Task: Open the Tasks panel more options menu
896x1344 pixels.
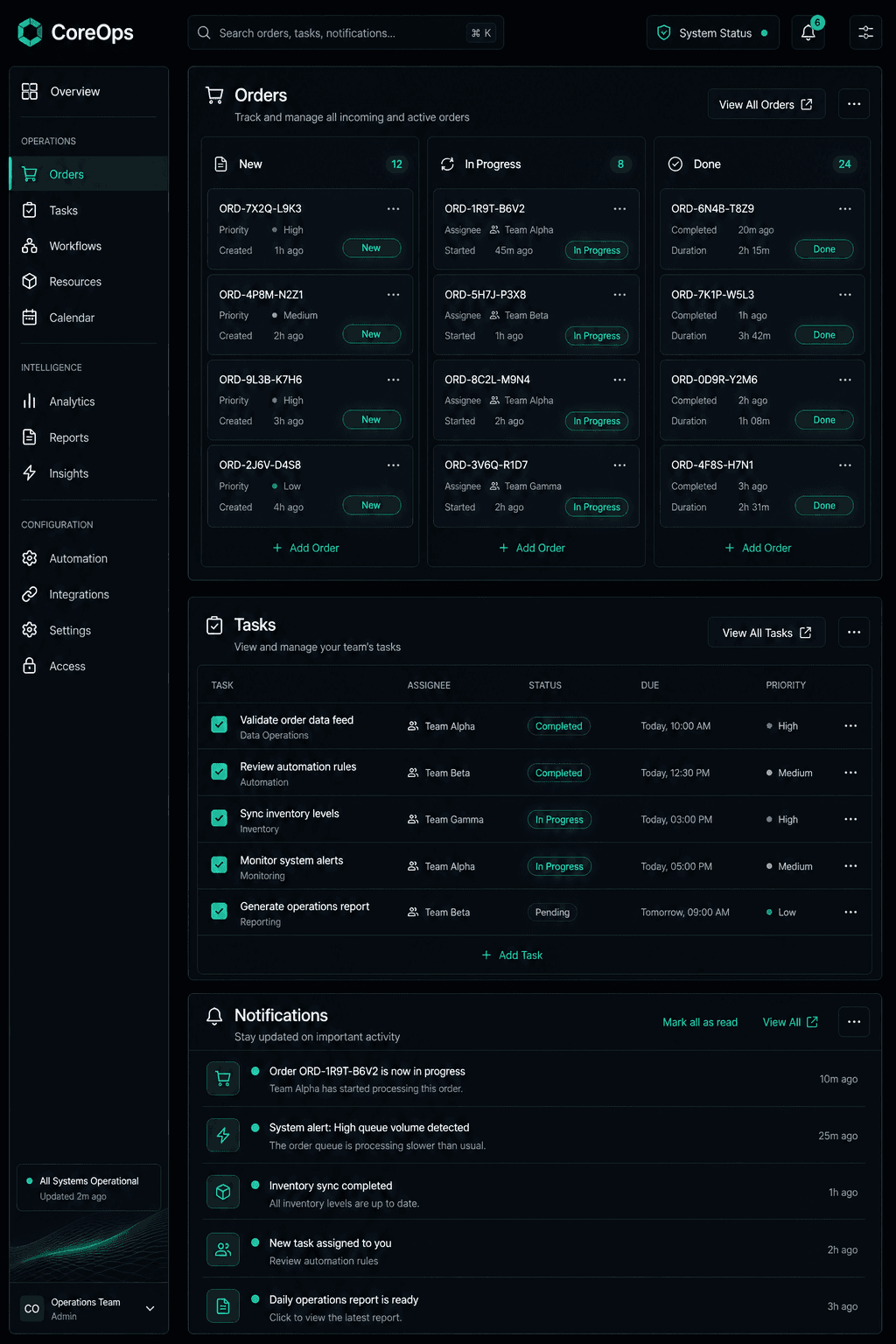Action: point(854,633)
